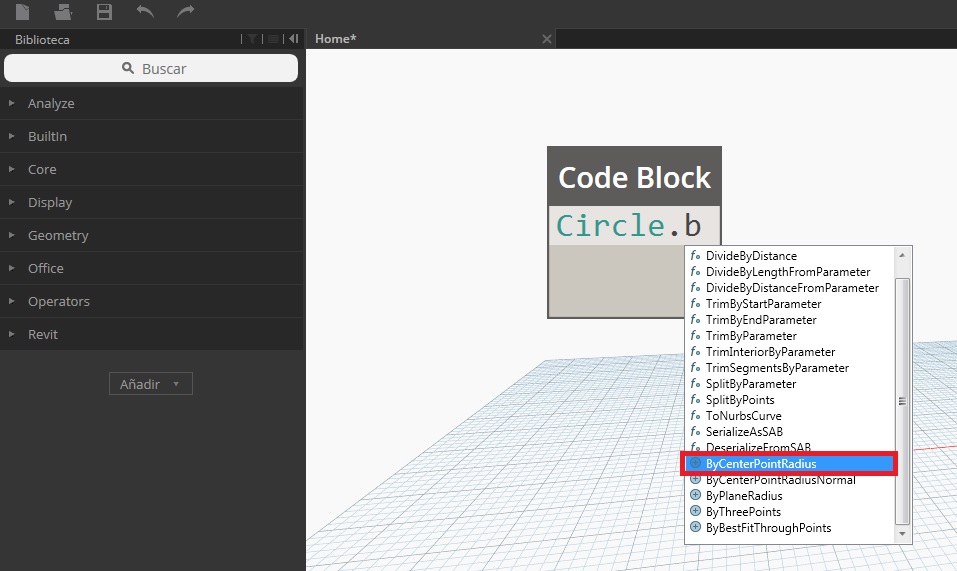Choose ByThreePoints in the autocomplete list

tap(743, 512)
